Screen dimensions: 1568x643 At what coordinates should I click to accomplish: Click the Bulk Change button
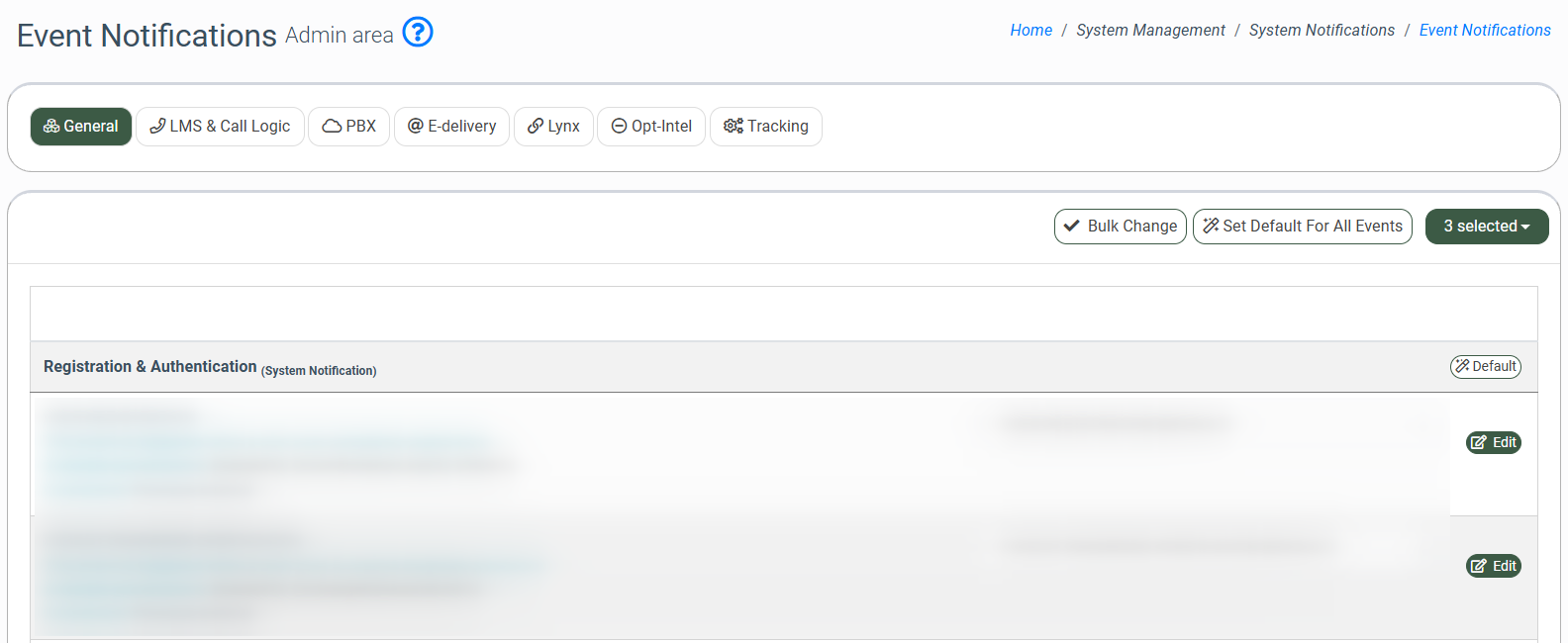click(1120, 227)
